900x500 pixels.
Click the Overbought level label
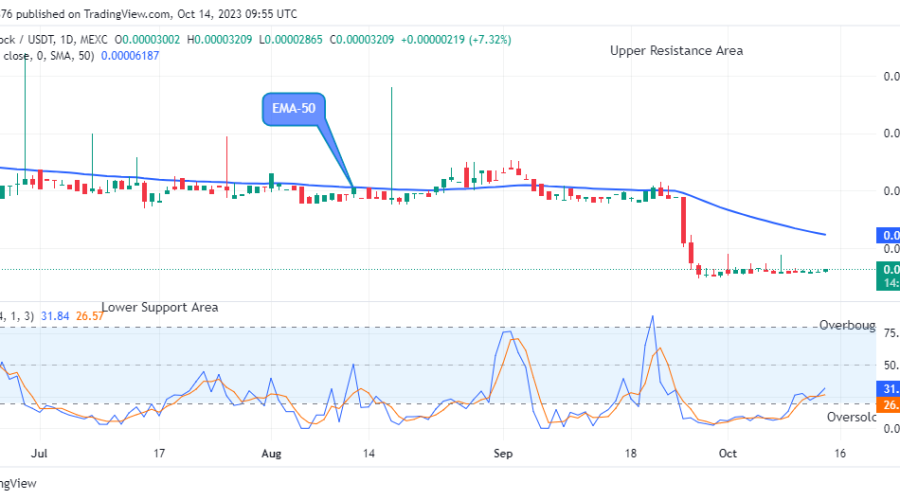[x=847, y=325]
